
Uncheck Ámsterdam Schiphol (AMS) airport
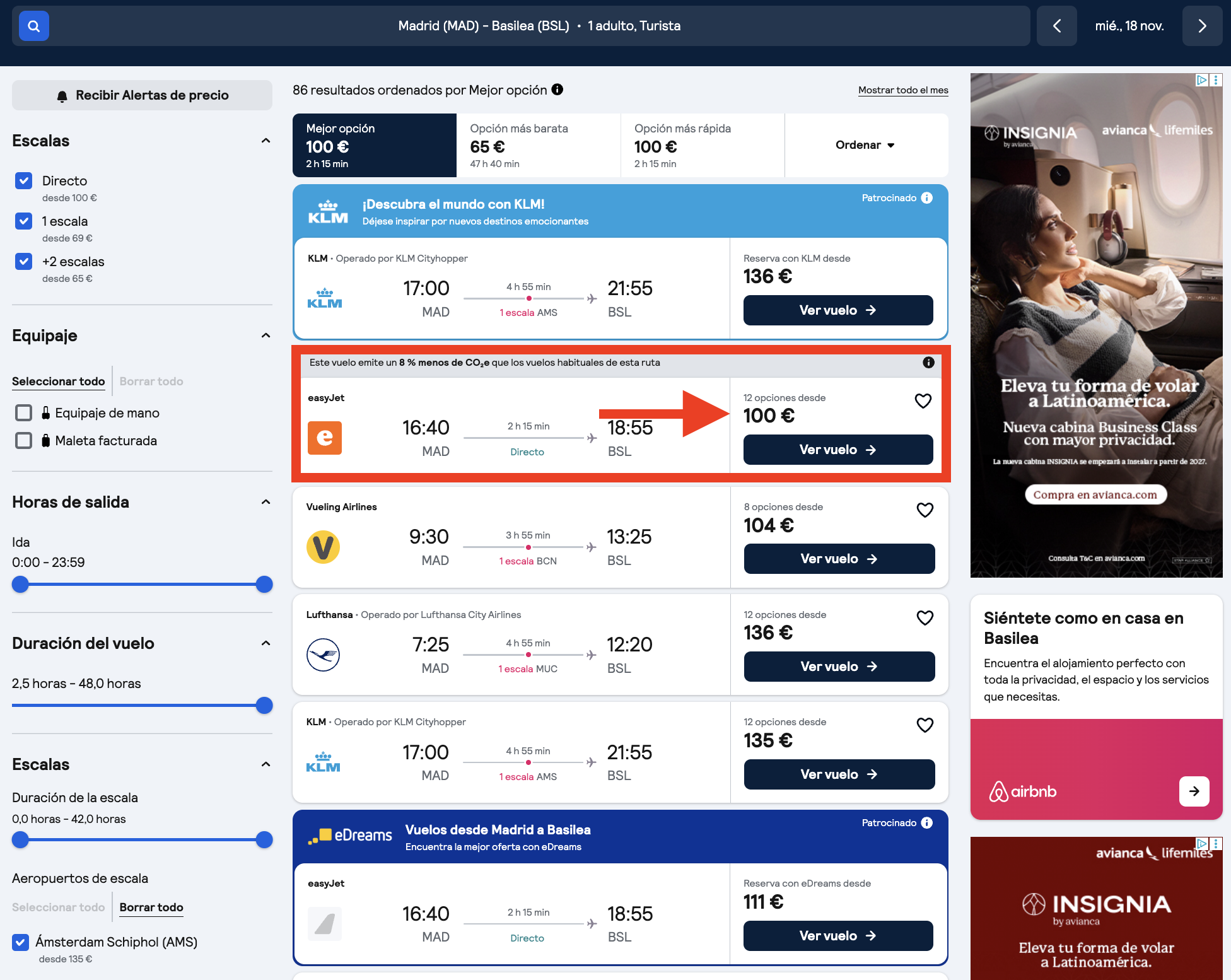coord(20,942)
